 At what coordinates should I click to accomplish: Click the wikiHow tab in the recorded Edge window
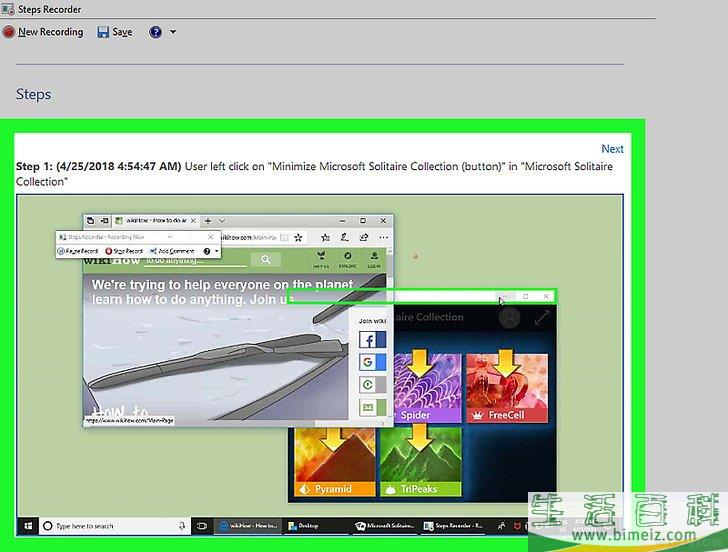[156, 221]
